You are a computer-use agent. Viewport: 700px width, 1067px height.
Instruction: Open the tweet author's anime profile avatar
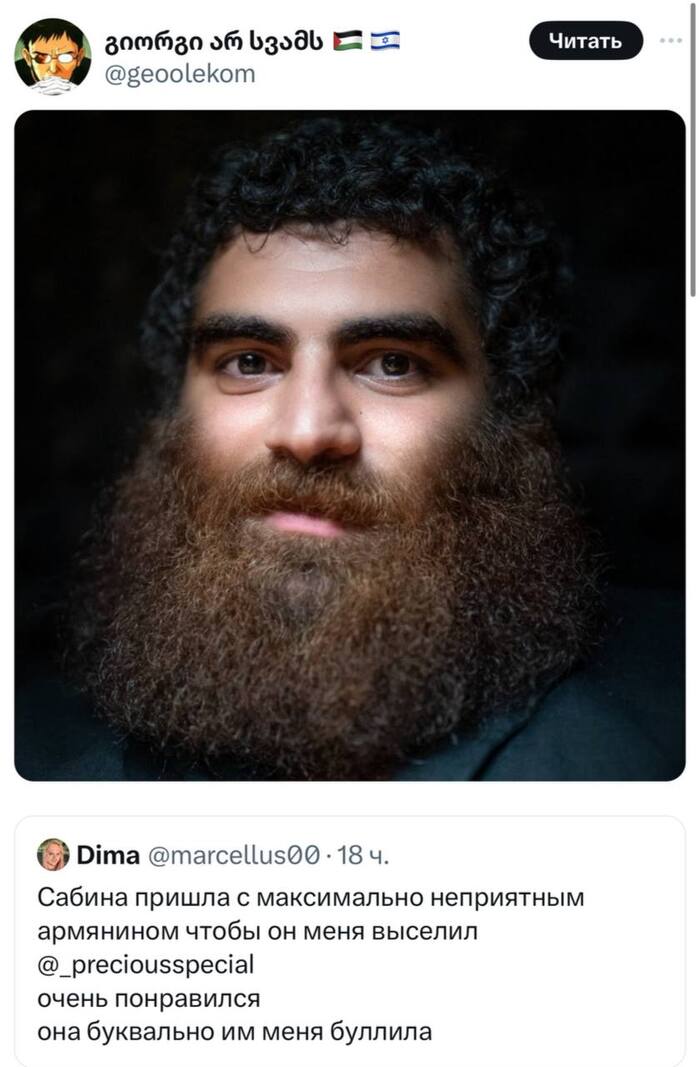53,56
